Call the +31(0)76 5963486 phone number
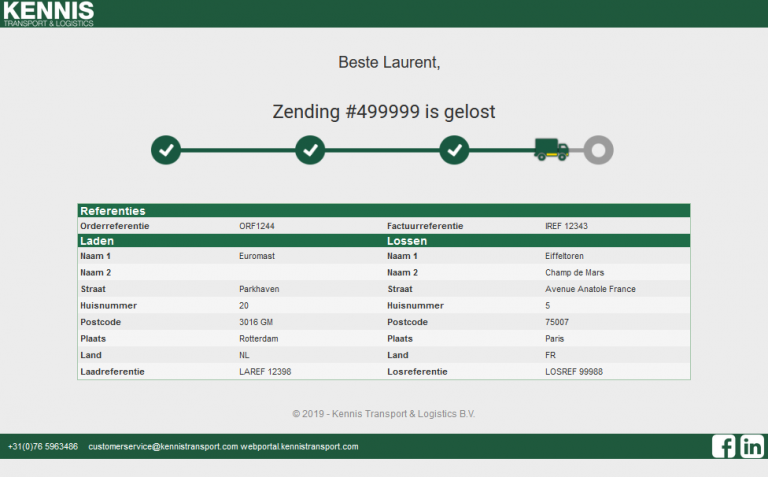768x477 pixels. point(43,447)
